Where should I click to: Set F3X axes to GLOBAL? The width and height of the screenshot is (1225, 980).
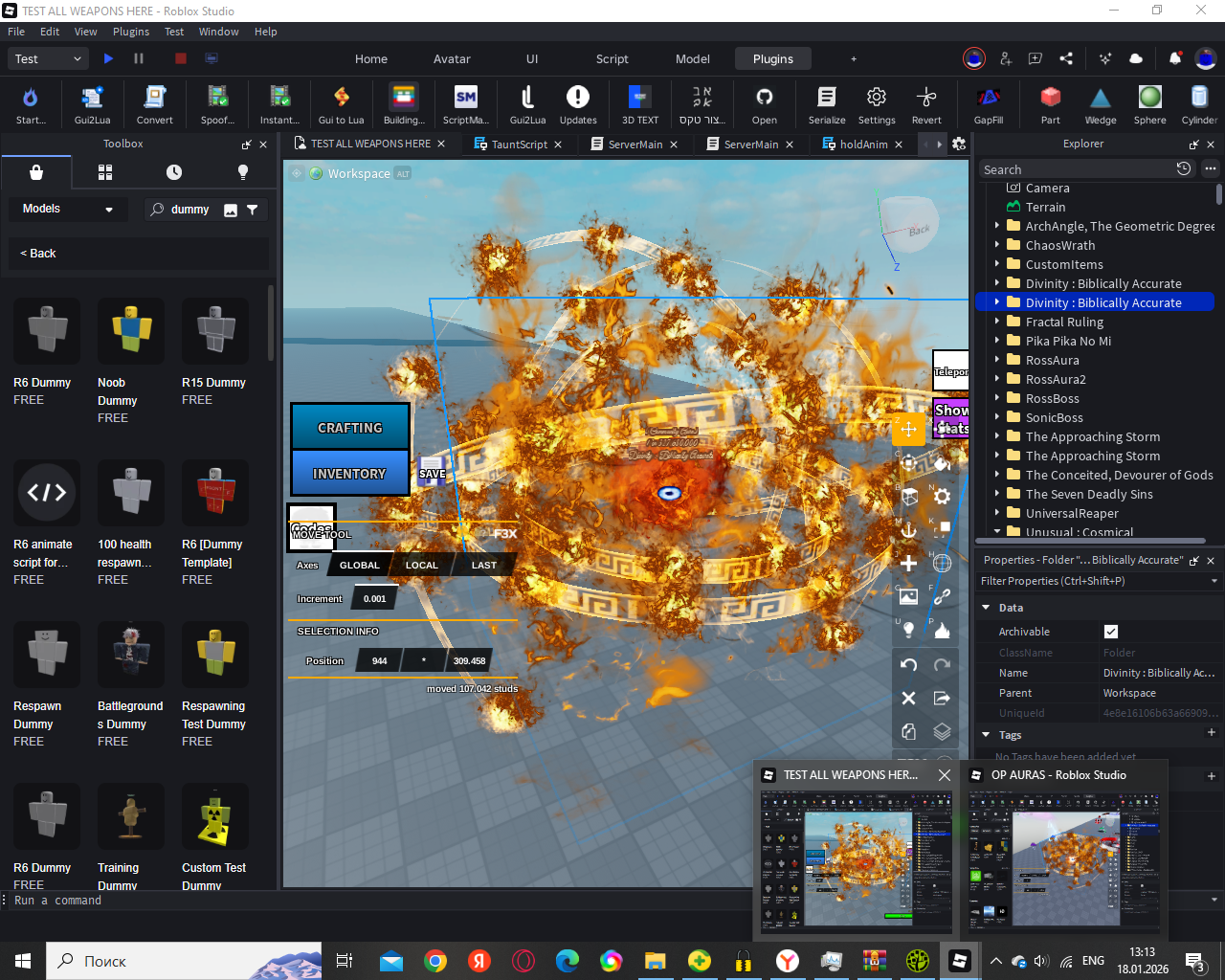coord(360,566)
